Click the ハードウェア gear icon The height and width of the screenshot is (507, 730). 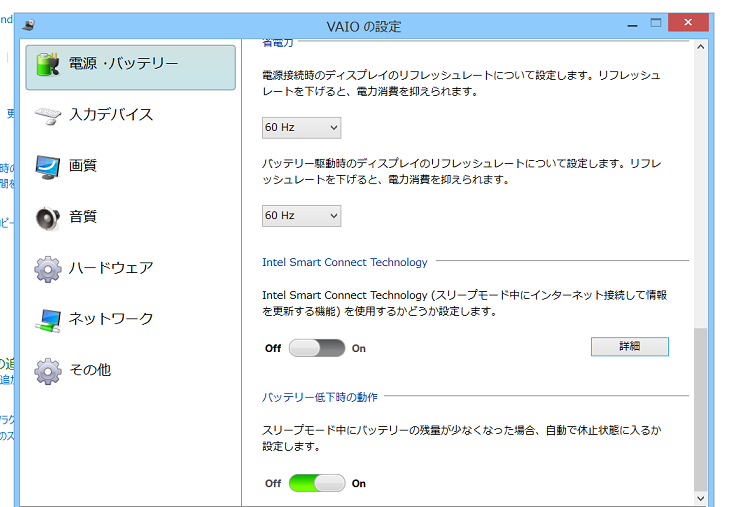pyautogui.click(x=47, y=269)
